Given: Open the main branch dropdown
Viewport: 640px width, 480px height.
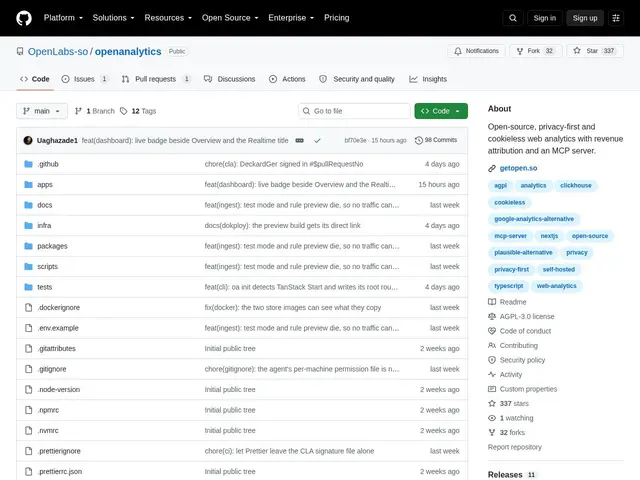Looking at the screenshot, I should pos(42,111).
